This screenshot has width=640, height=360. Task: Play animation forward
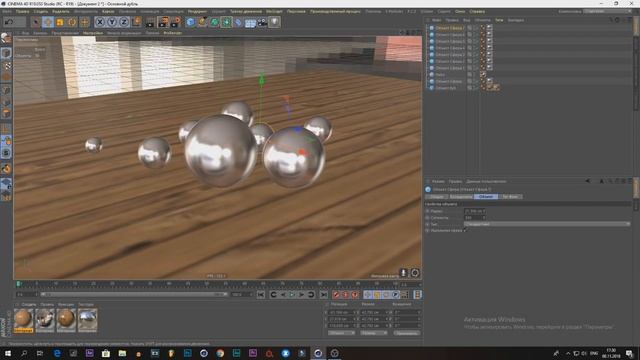point(292,294)
